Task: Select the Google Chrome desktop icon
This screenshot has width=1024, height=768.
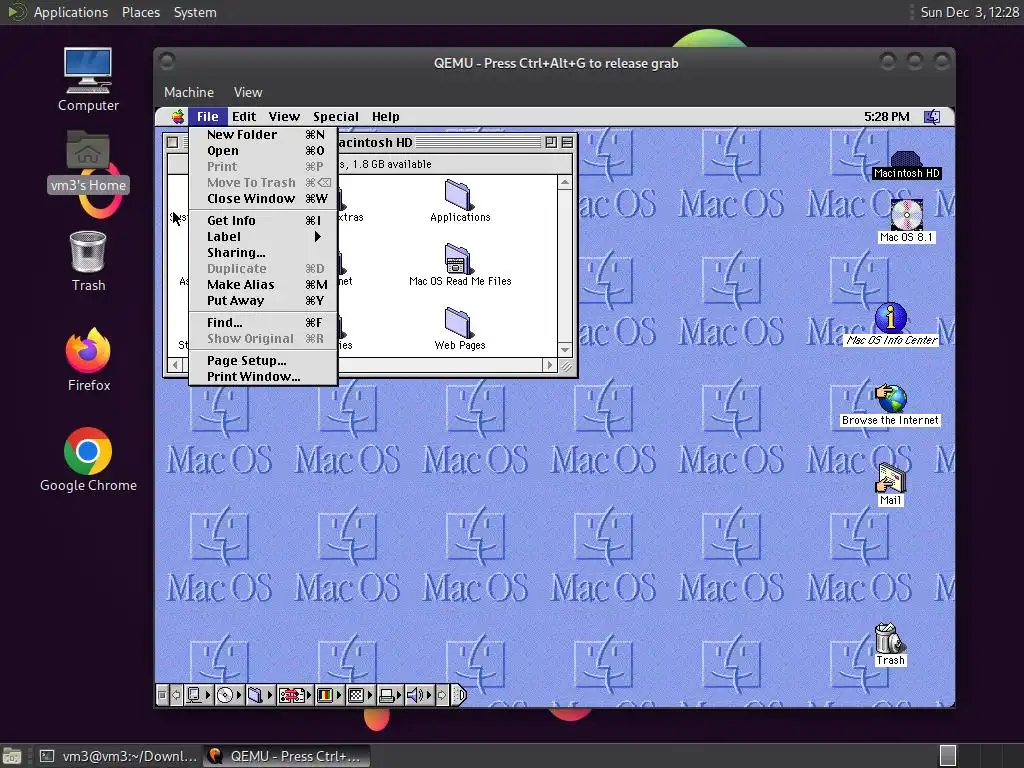Action: tap(88, 460)
